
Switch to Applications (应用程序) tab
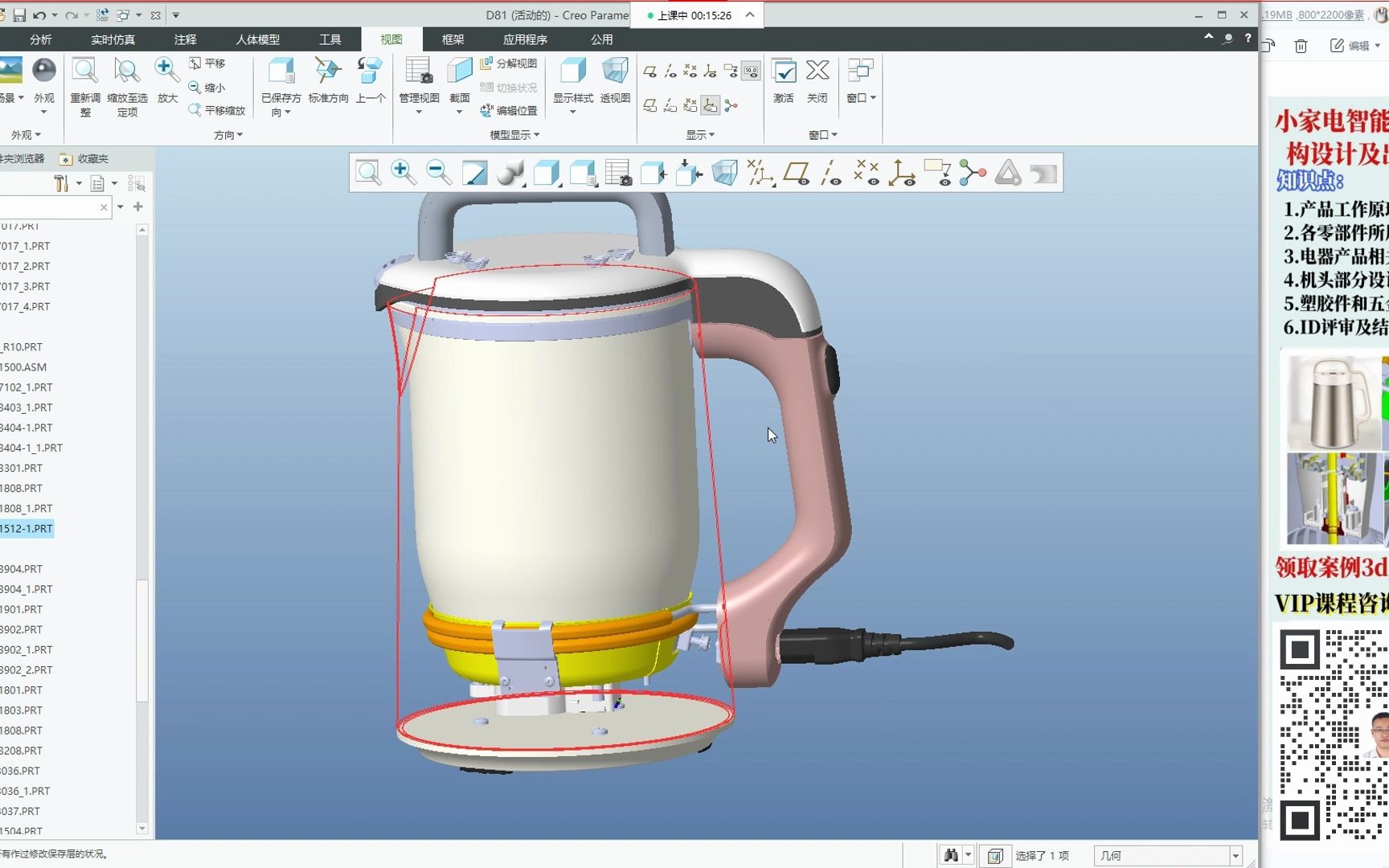click(x=525, y=39)
